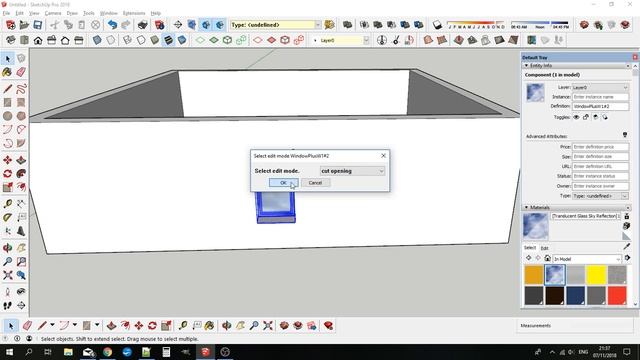The height and width of the screenshot is (360, 640).
Task: Switch to Iso house view icon
Action: [11, 40]
